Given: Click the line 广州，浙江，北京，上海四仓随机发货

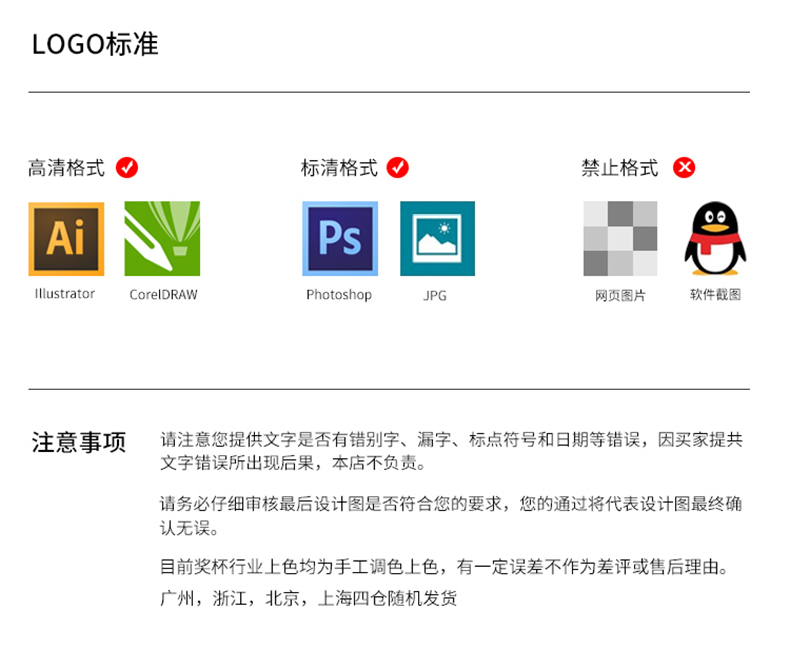Looking at the screenshot, I should pyautogui.click(x=308, y=598).
